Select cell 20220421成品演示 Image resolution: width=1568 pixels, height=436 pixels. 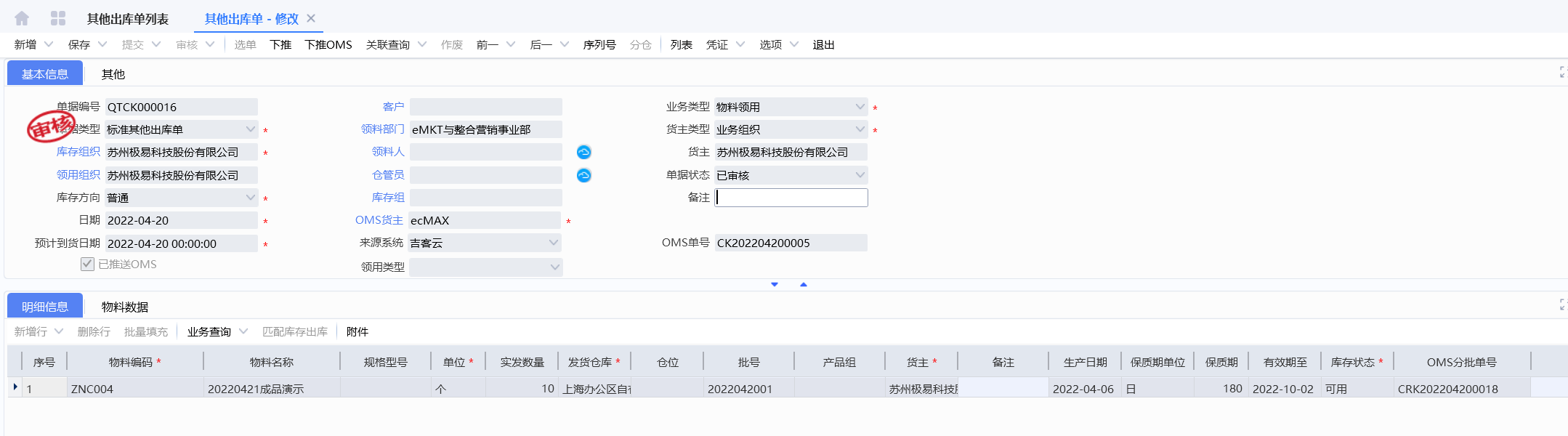pyautogui.click(x=272, y=389)
